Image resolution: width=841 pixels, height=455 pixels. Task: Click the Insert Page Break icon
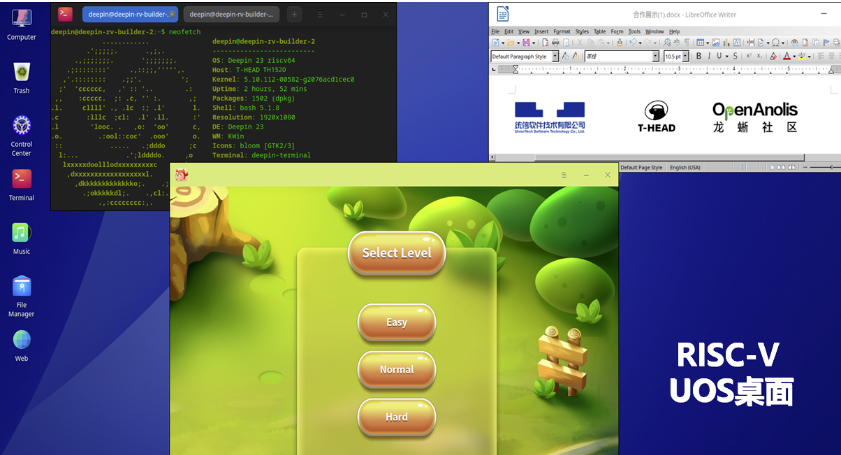coord(751,42)
